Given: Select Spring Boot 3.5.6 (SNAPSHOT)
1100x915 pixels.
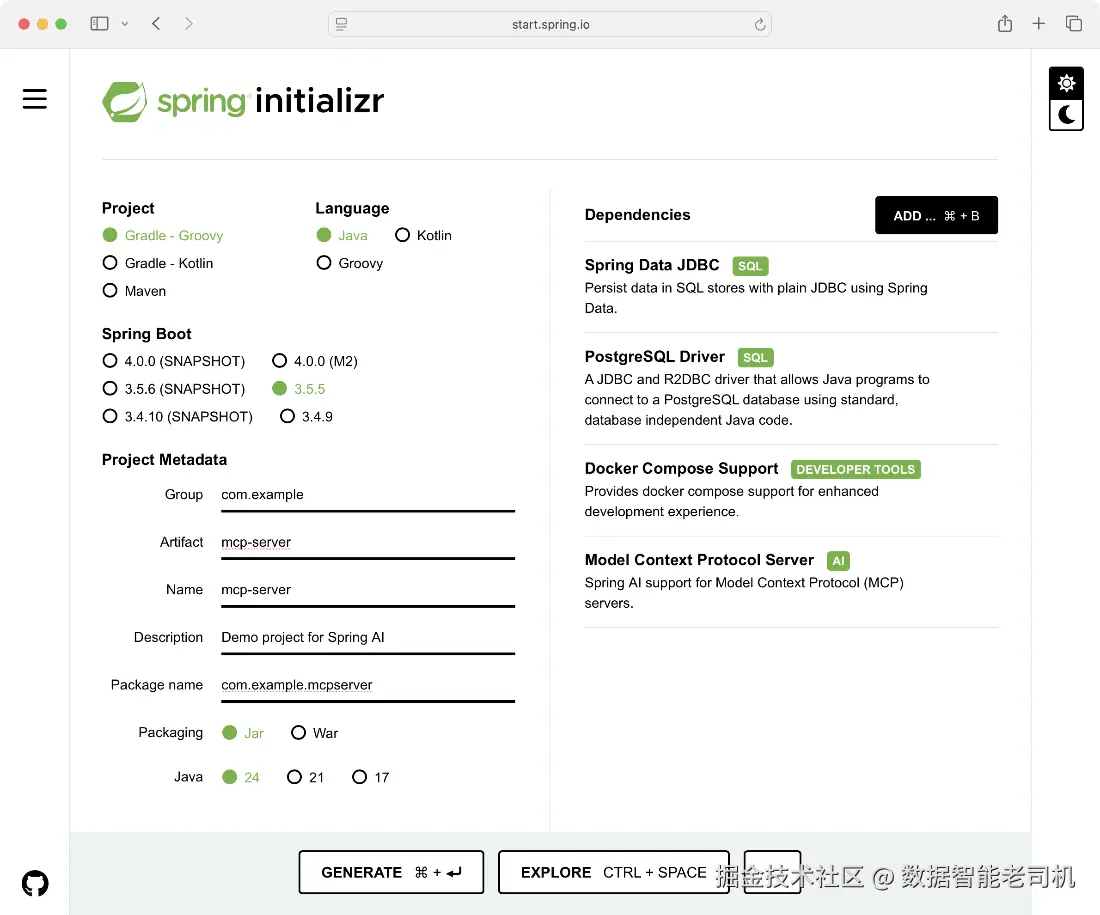Looking at the screenshot, I should (x=173, y=389).
